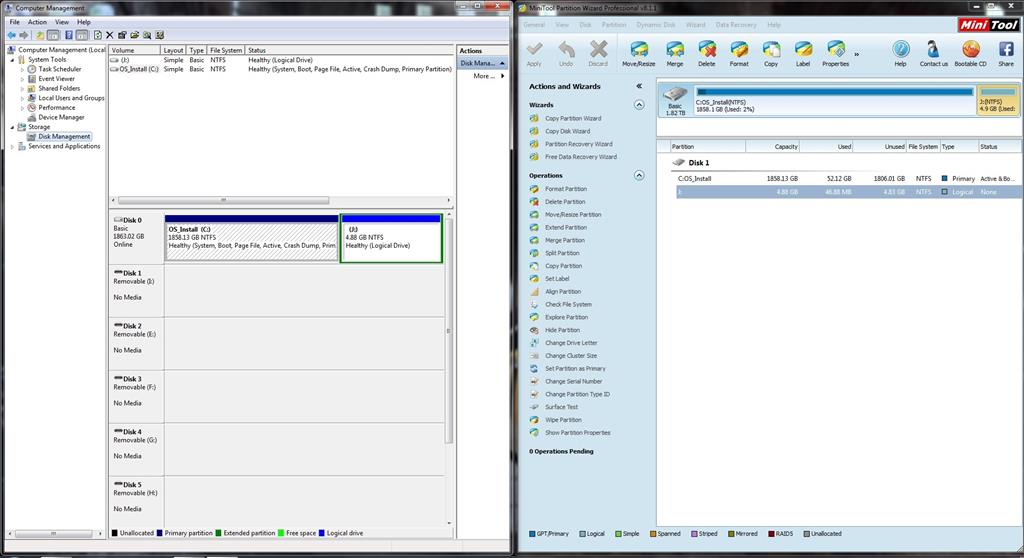1024x558 pixels.
Task: Choose Delete Partition operation in sidebar
Action: [565, 202]
